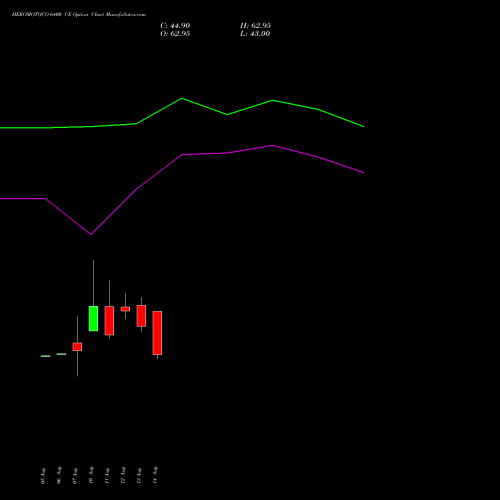Image resolution: width=500 pixels, height=500 pixels.
Task: Click the 10 Aug date label
Action: click(91, 475)
